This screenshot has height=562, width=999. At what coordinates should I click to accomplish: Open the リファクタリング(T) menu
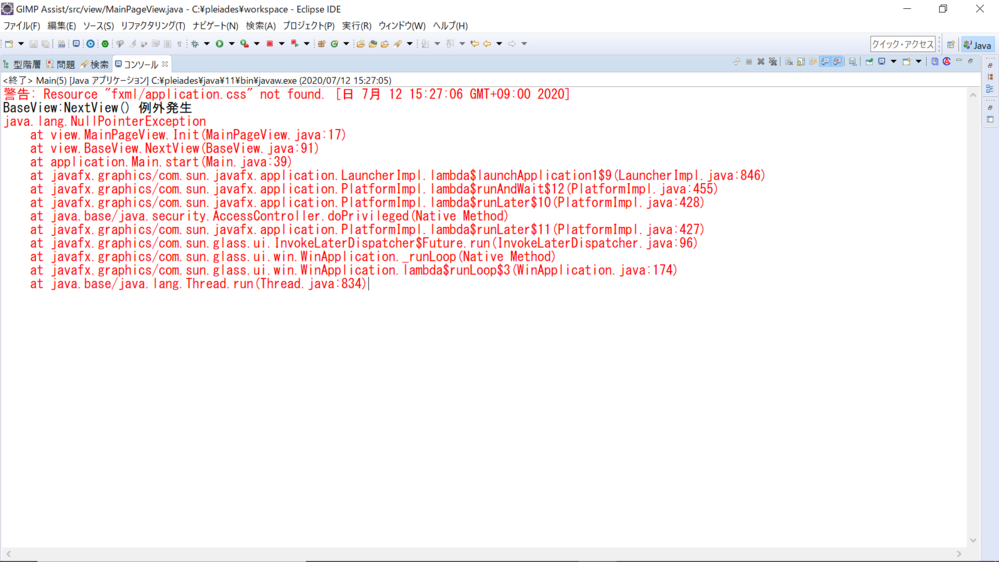[x=153, y=26]
